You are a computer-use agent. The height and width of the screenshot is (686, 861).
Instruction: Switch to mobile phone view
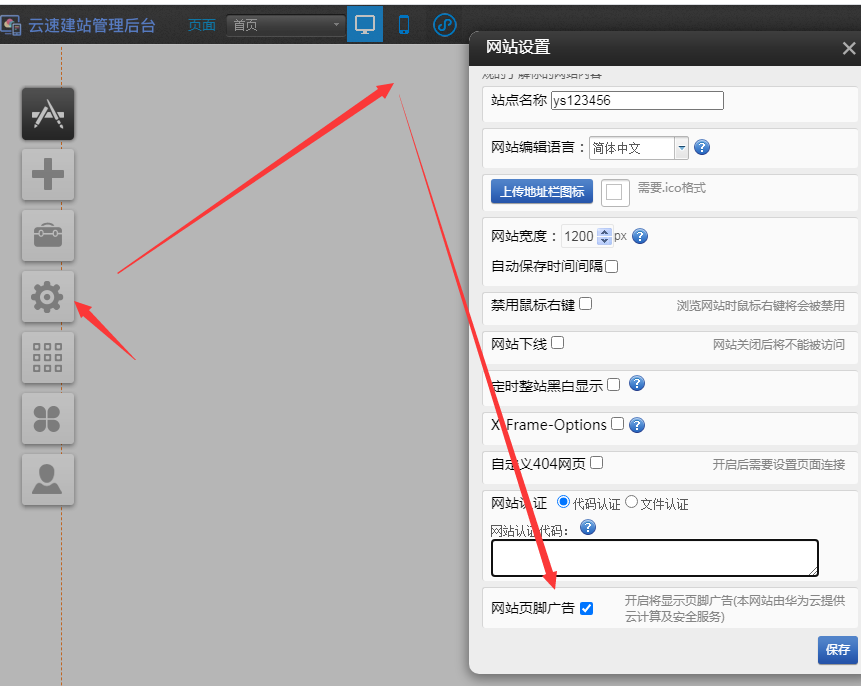click(404, 24)
